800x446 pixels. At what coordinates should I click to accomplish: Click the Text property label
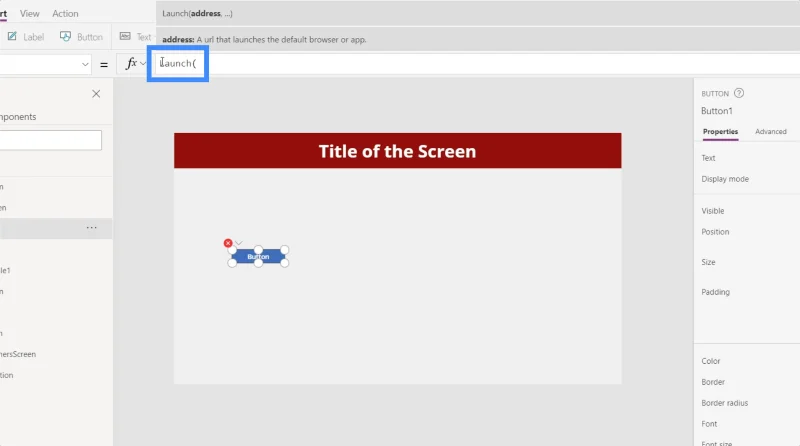pos(708,158)
